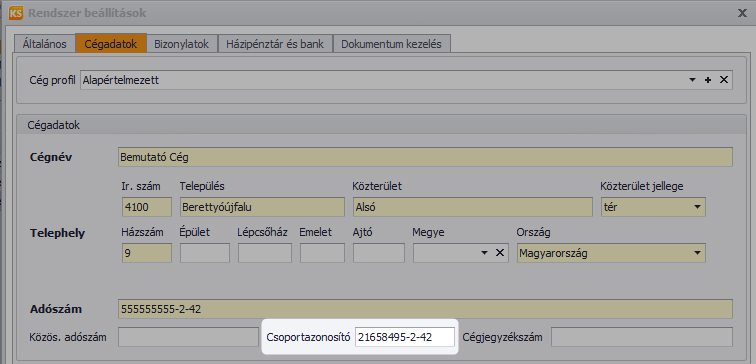Expand the Cég profil dropdown
756x364 pixels.
692,80
